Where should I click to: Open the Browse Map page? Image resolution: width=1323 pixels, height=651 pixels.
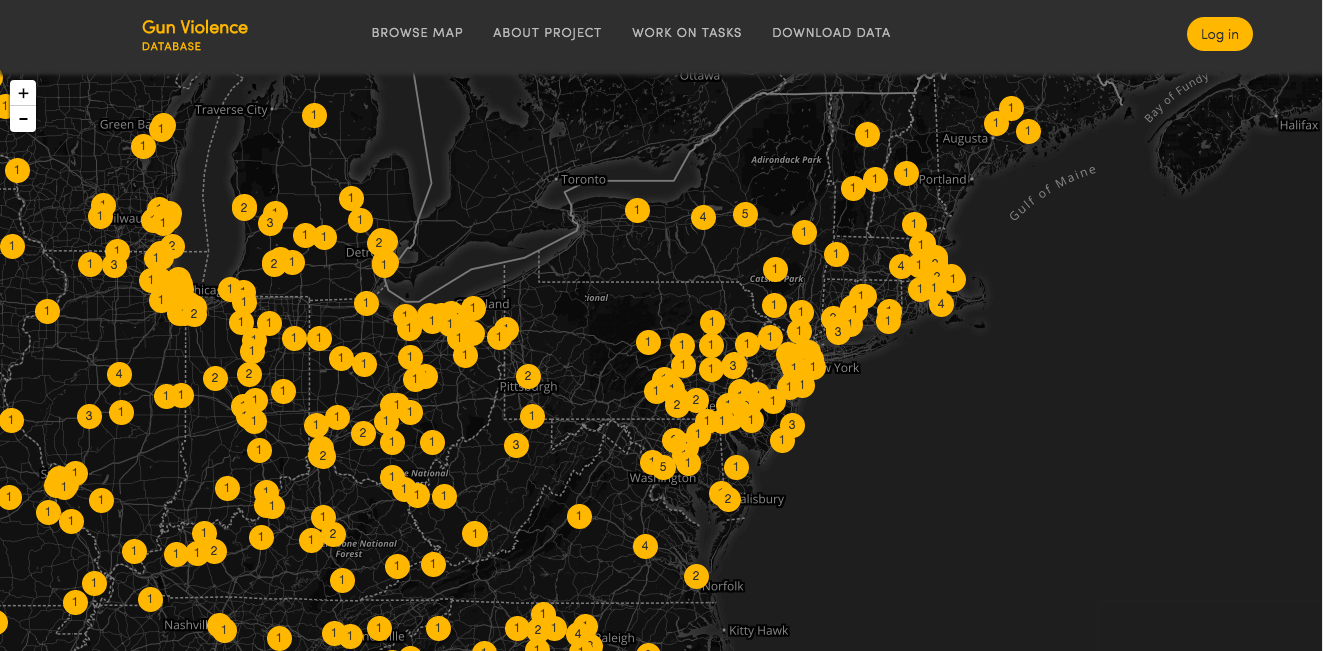pyautogui.click(x=417, y=33)
